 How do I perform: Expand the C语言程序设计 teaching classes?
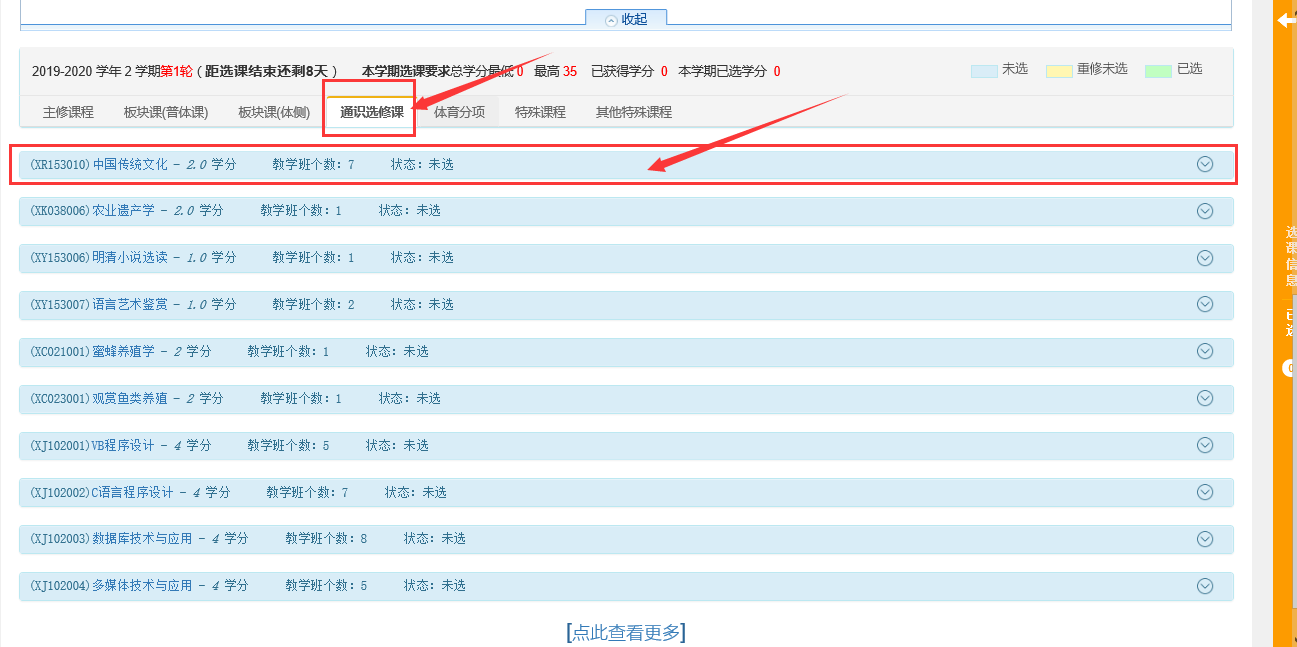[1204, 492]
